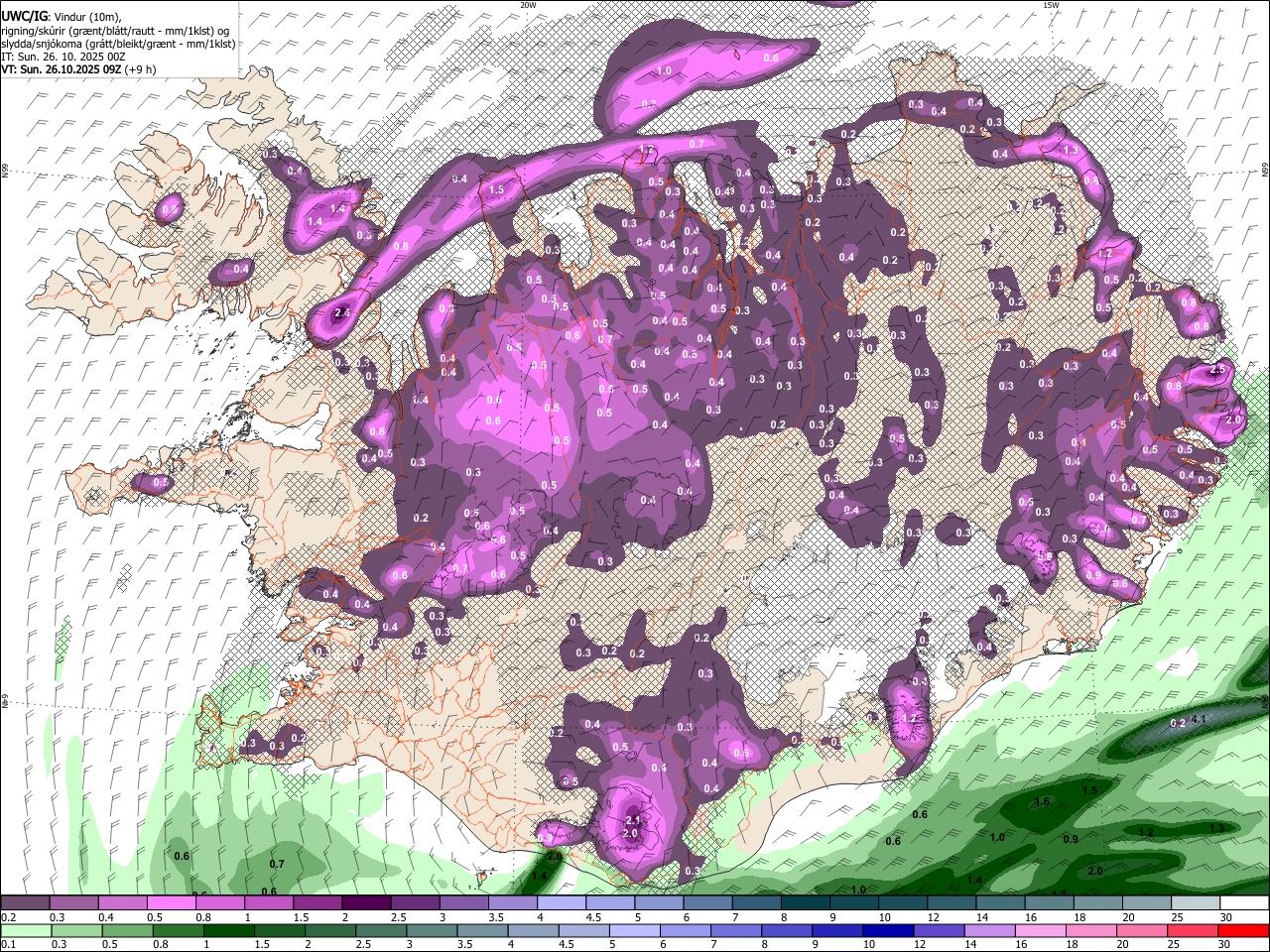The image size is (1270, 952).
Task: Click the 1.6 rain value over the sea
Action: point(1042,801)
